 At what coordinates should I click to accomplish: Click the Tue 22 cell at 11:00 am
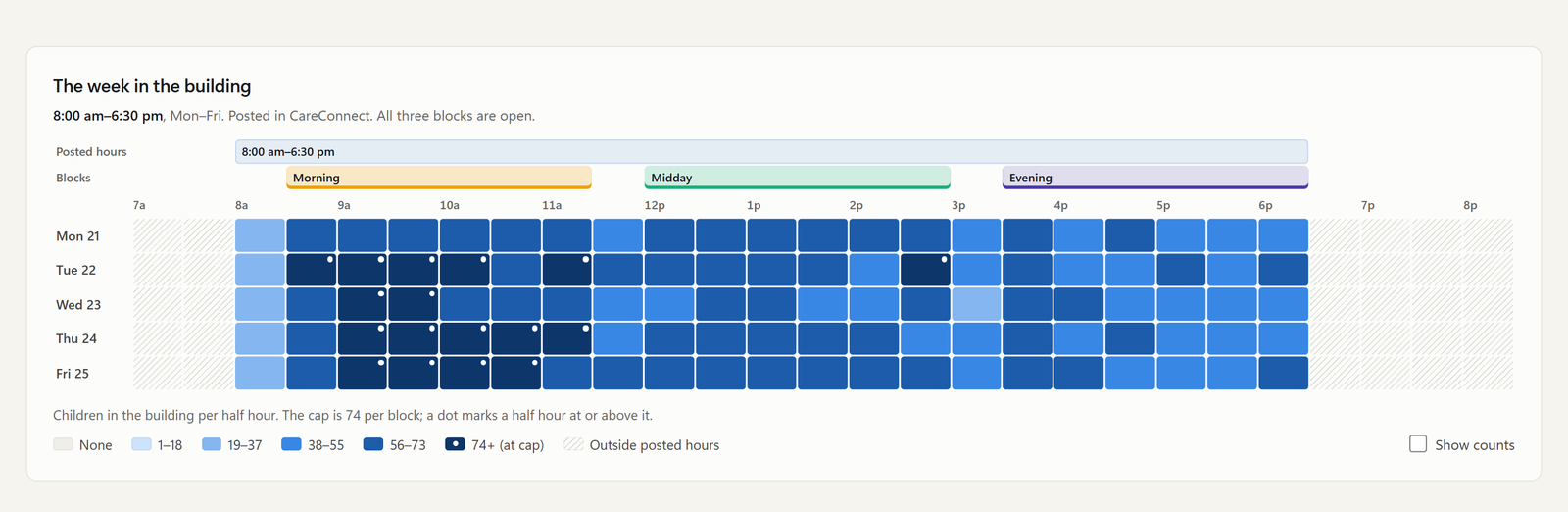click(x=567, y=270)
